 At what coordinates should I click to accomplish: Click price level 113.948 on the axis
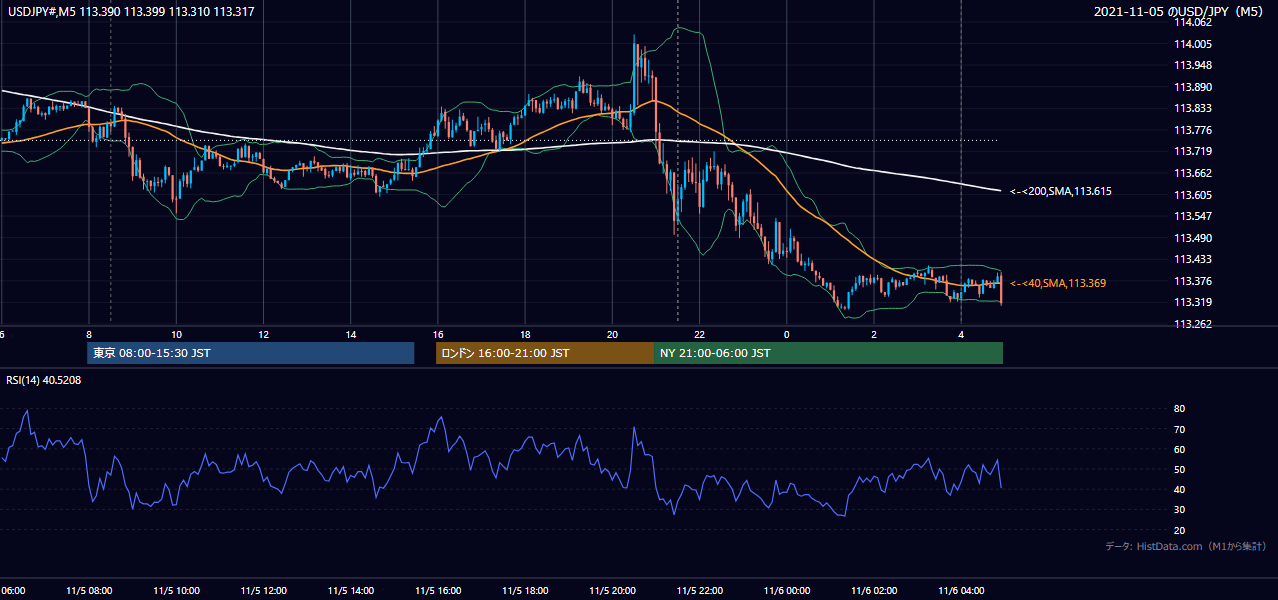tap(1192, 66)
